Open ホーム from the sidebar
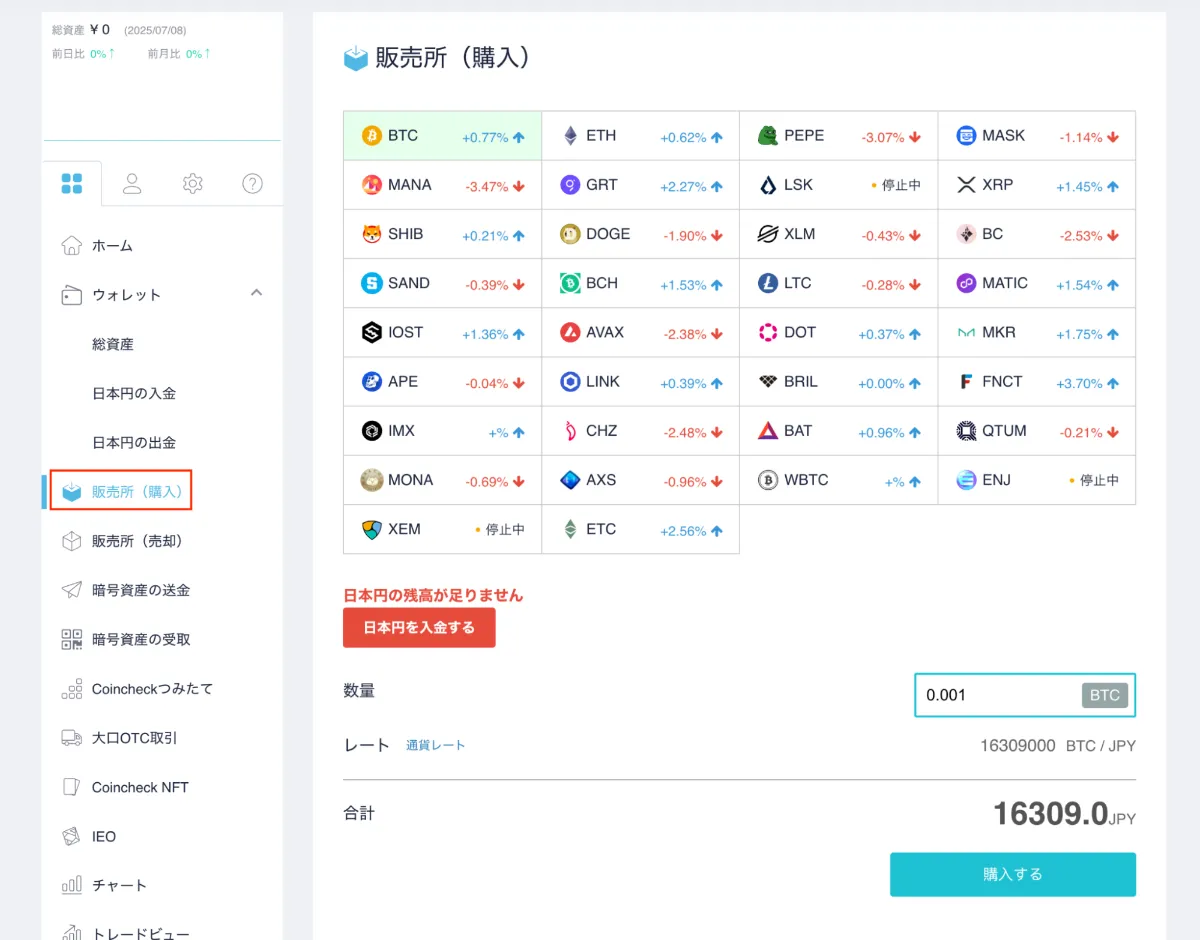The width and height of the screenshot is (1200, 940). pyautogui.click(x=111, y=245)
